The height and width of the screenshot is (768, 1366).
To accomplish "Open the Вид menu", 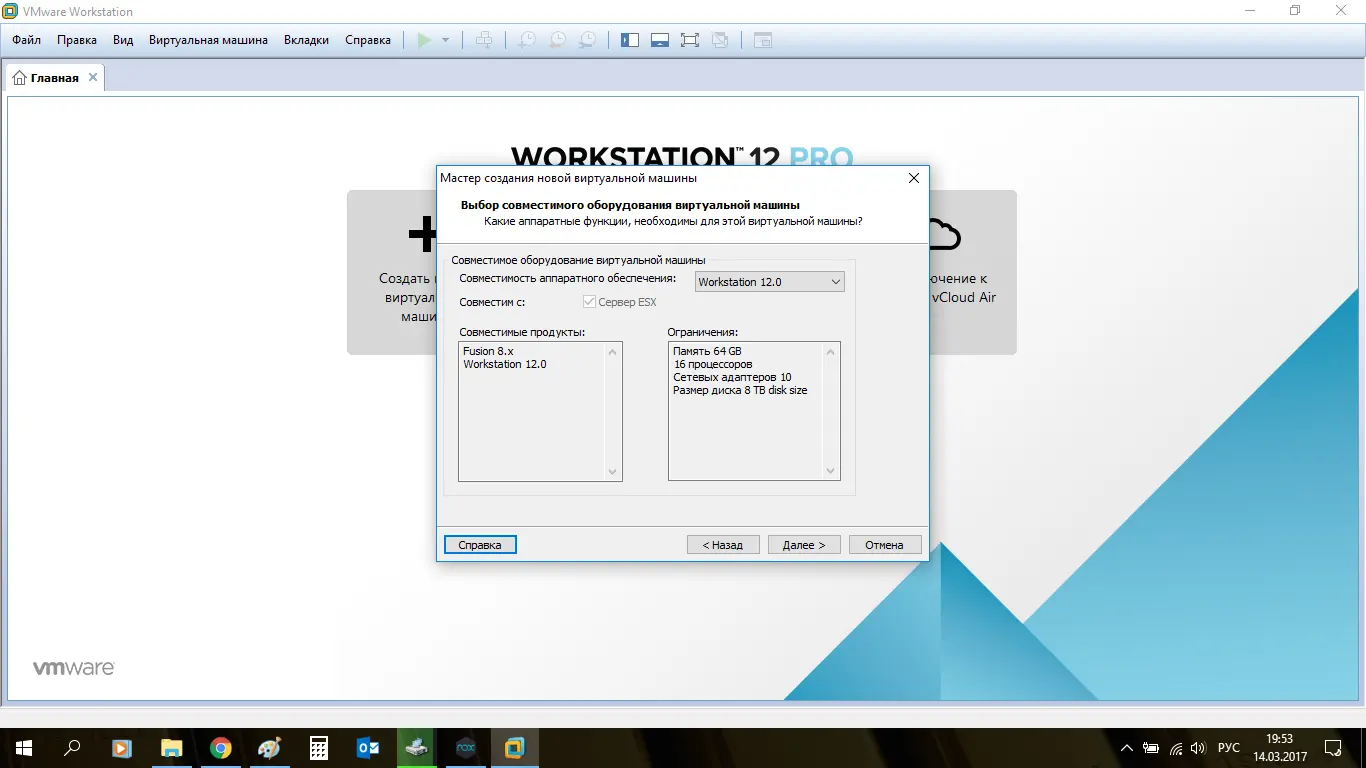I will [x=123, y=40].
